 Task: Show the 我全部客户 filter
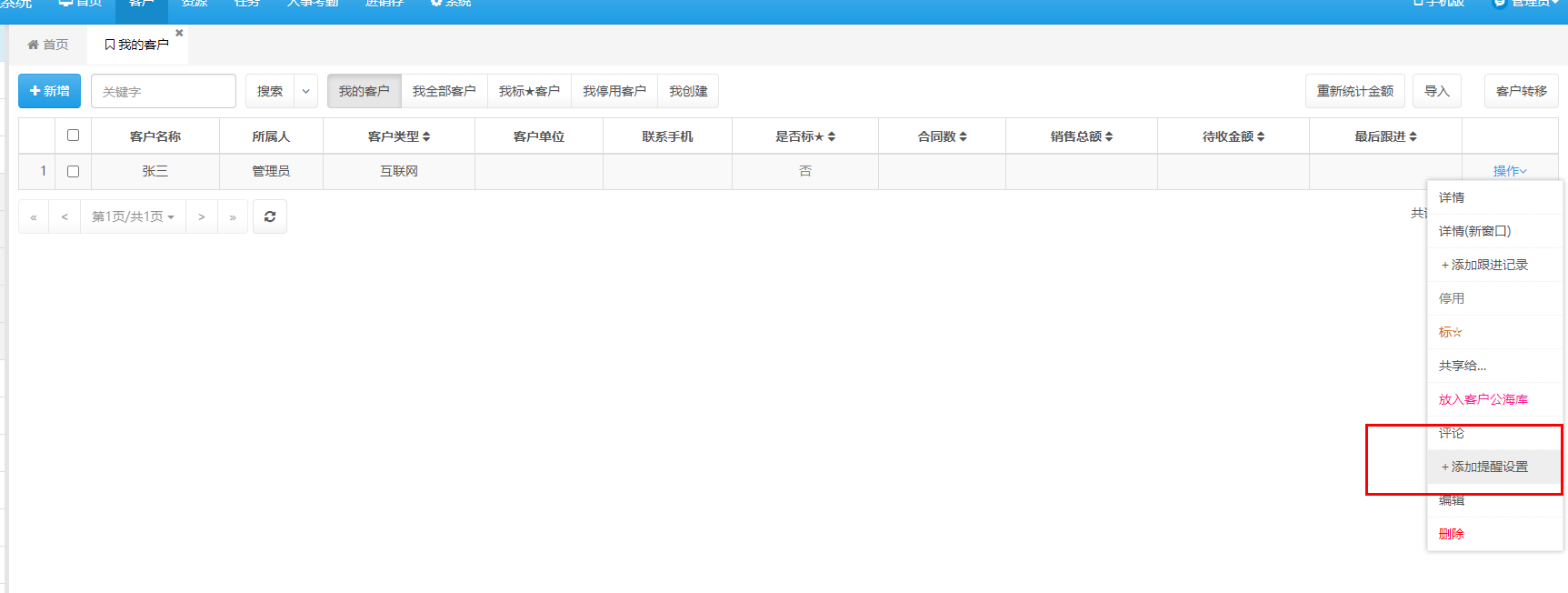[x=444, y=91]
